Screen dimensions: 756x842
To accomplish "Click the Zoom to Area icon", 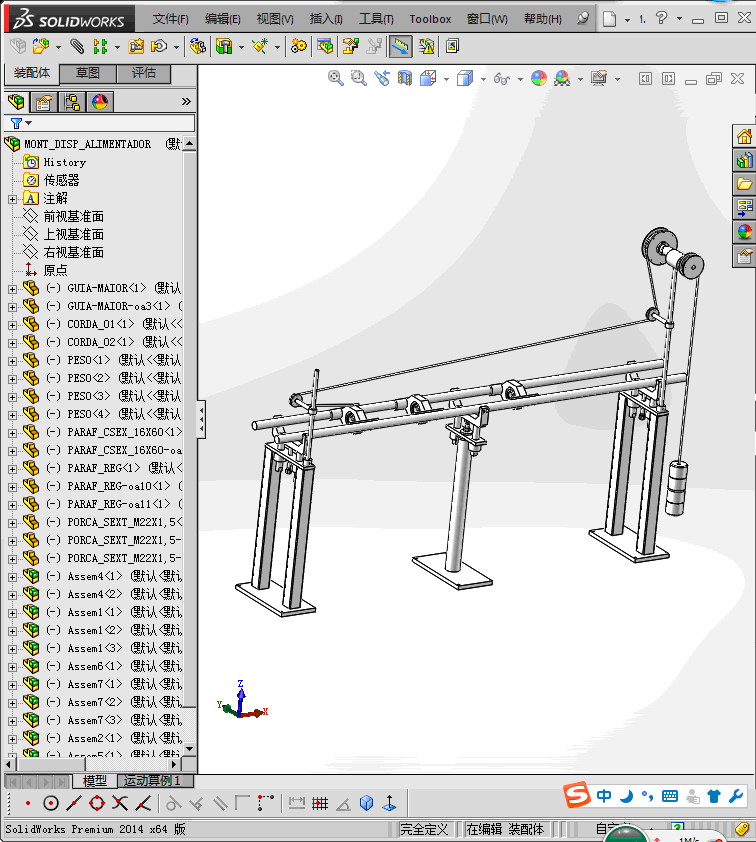I will (x=359, y=78).
